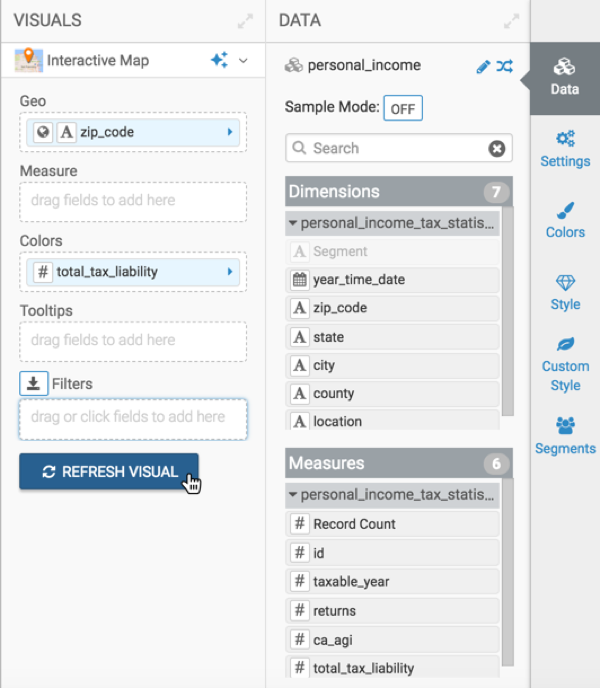
Task: Click the globe icon on zip_code field
Action: pyautogui.click(x=42, y=132)
